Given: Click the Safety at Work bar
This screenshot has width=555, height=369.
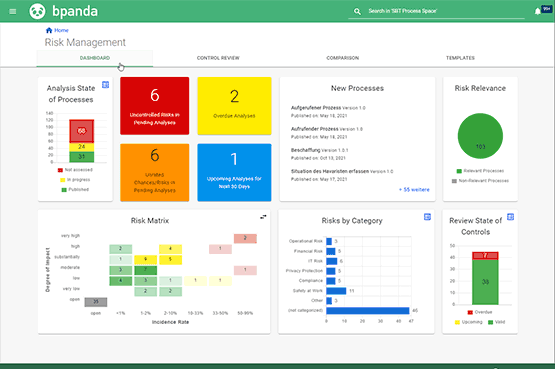Looking at the screenshot, I should click(336, 291).
